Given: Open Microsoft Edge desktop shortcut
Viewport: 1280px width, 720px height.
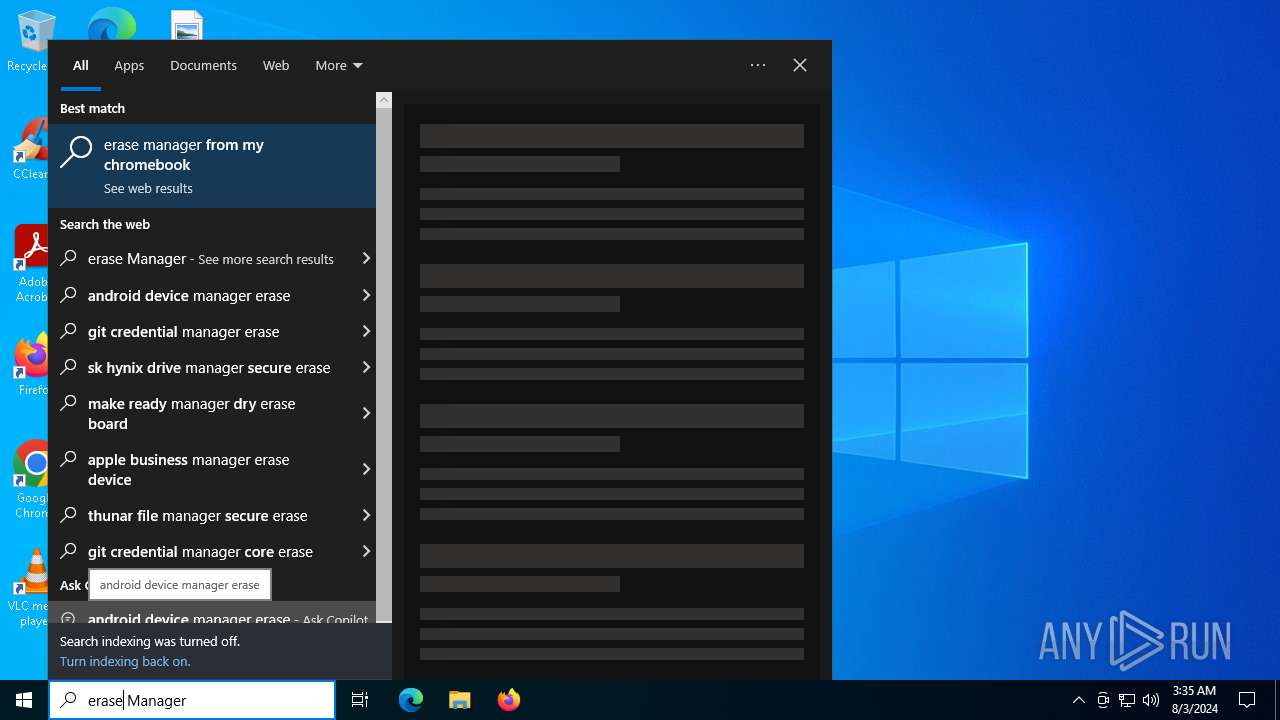Looking at the screenshot, I should click(x=111, y=25).
